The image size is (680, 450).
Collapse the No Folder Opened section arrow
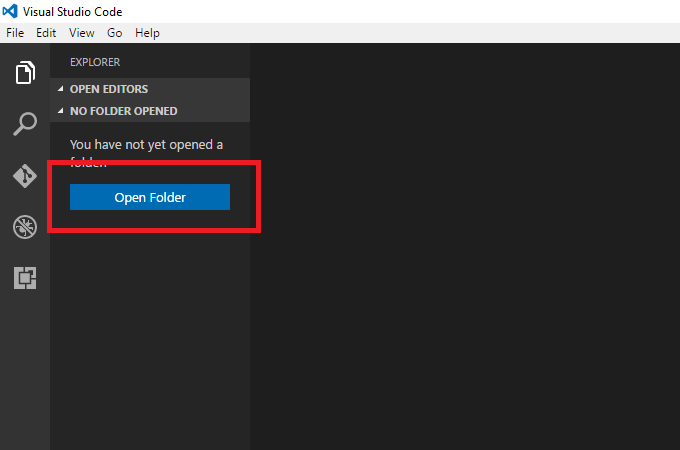[x=61, y=111]
